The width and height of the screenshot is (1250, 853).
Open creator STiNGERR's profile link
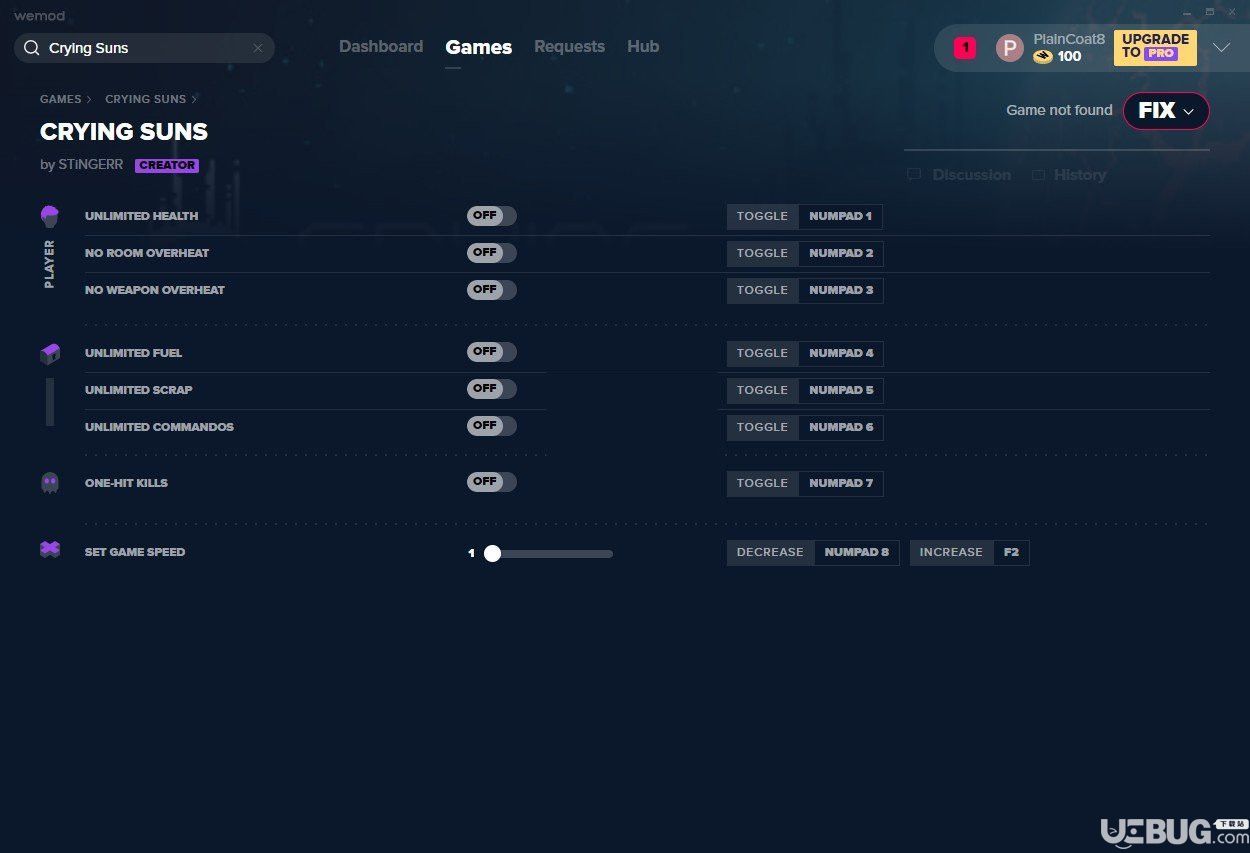coord(91,165)
